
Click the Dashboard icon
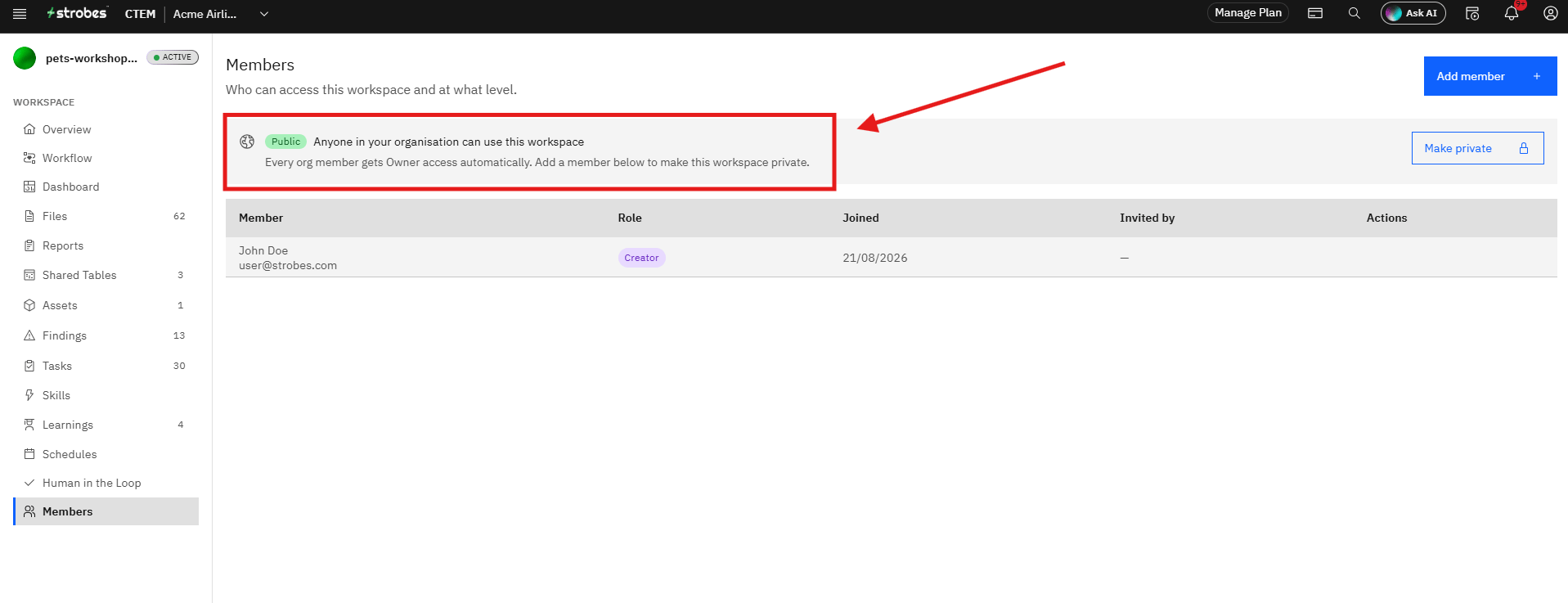point(29,187)
